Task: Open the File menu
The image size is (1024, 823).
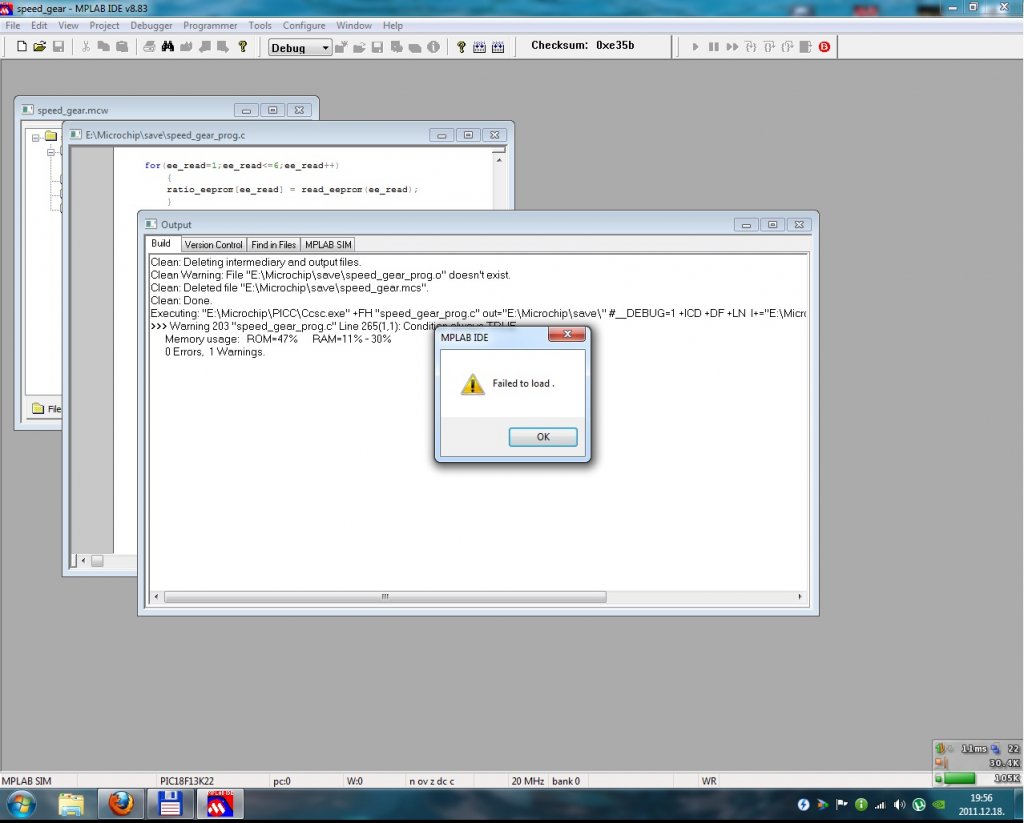Action: point(12,25)
